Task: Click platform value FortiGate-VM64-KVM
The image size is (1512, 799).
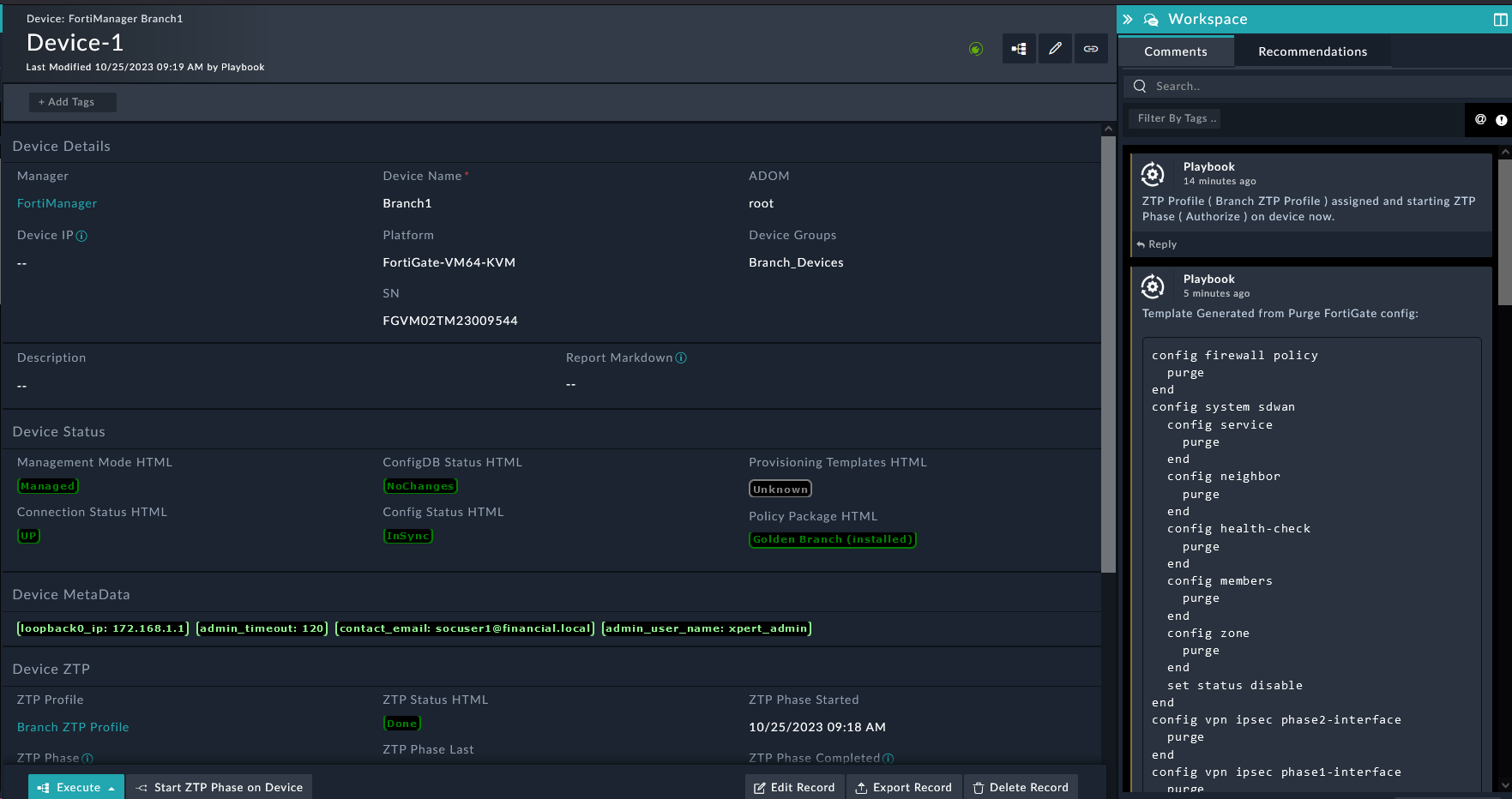Action: tap(449, 262)
